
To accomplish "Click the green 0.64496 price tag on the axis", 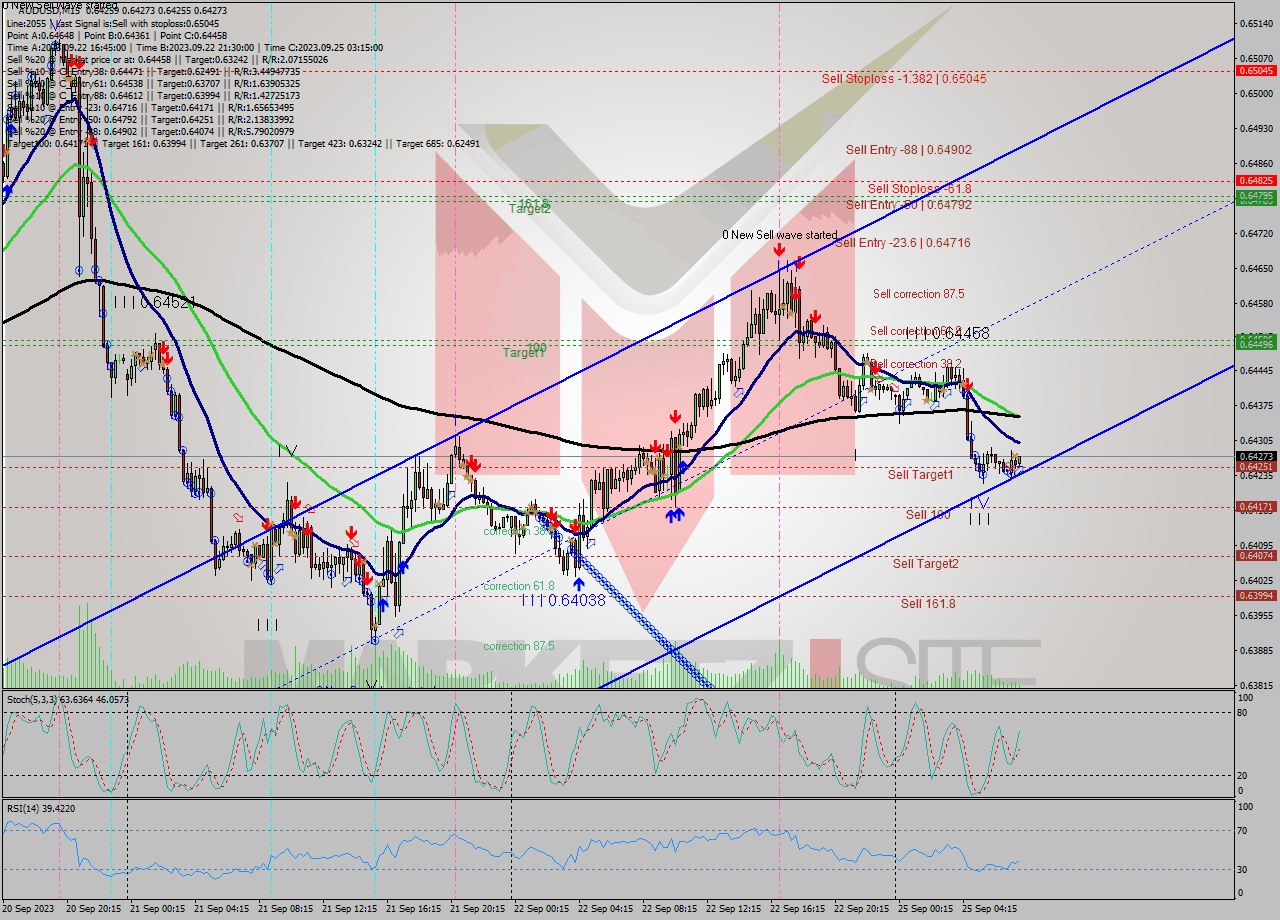I will (x=1255, y=344).
